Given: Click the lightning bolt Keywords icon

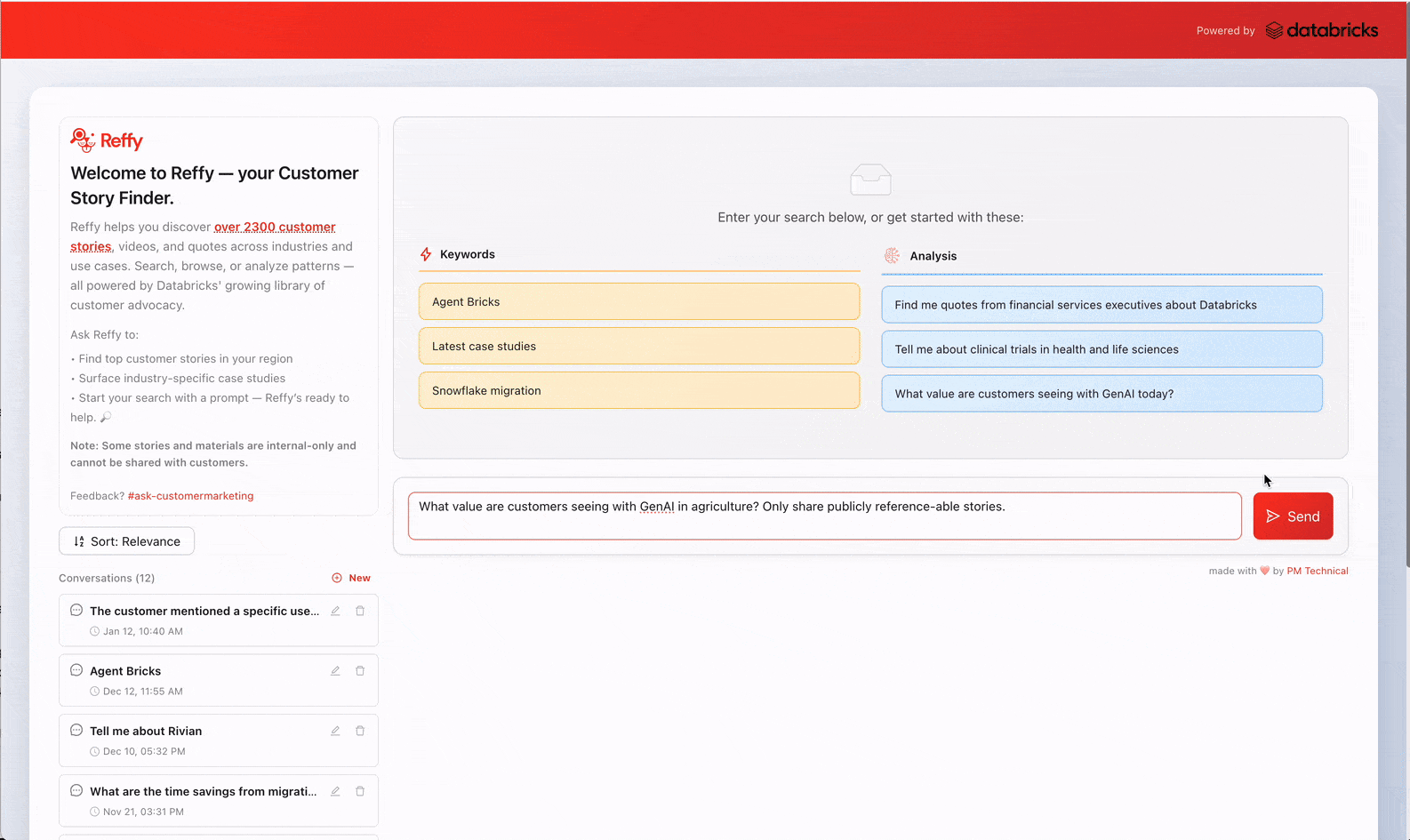Looking at the screenshot, I should pyautogui.click(x=426, y=254).
